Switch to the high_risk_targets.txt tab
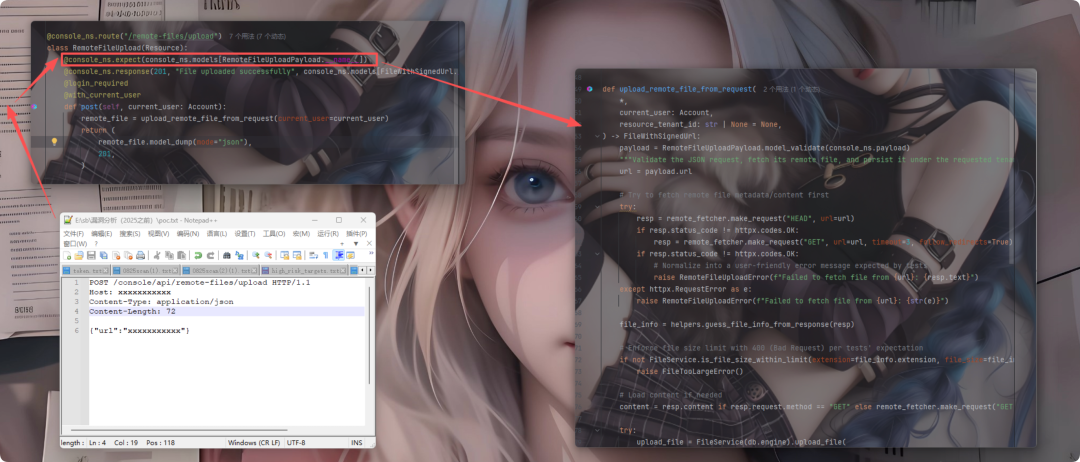 tap(303, 270)
